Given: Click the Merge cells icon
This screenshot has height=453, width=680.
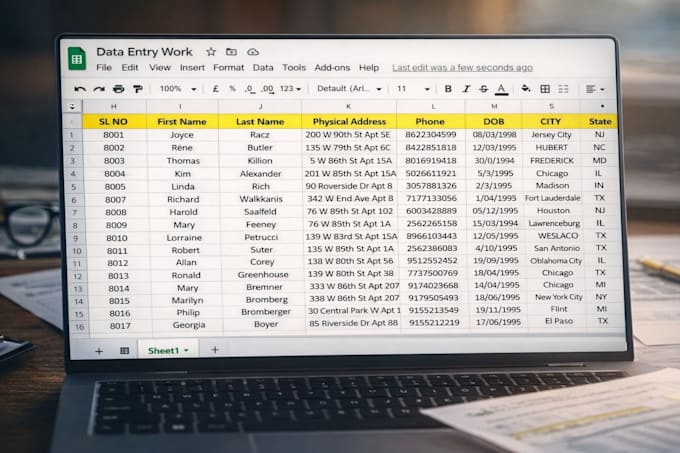Looking at the screenshot, I should pyautogui.click(x=563, y=89).
